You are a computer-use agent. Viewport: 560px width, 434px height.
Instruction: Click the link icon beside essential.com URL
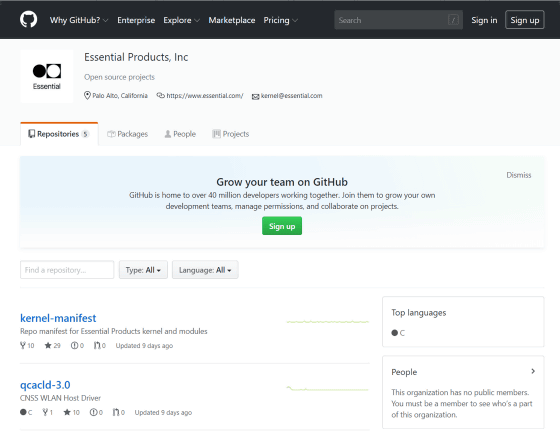point(160,95)
